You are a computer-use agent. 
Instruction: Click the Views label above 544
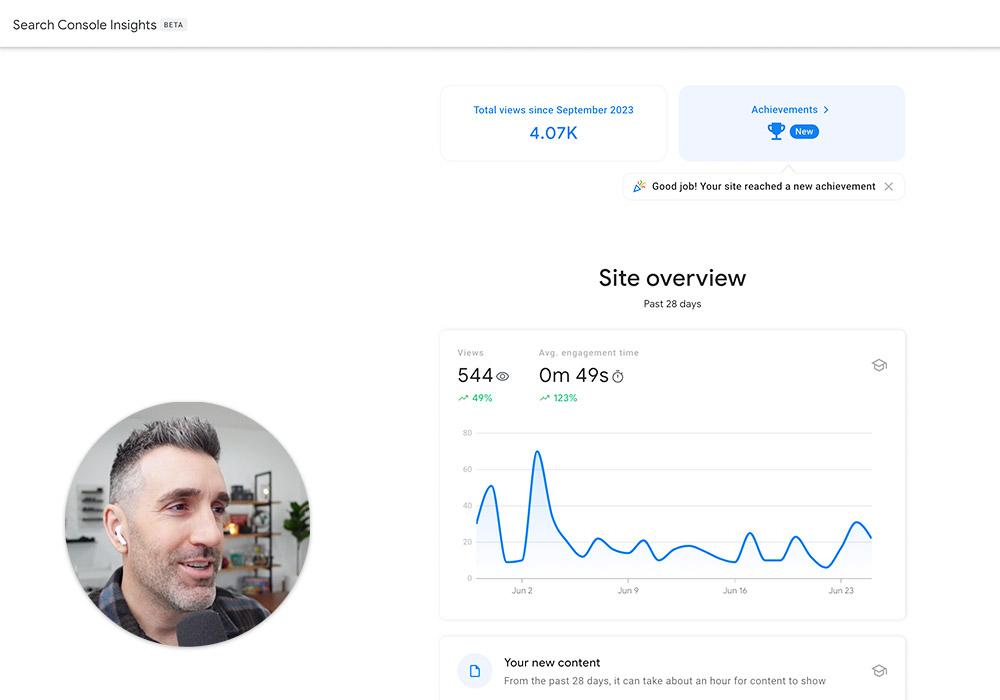pos(470,353)
